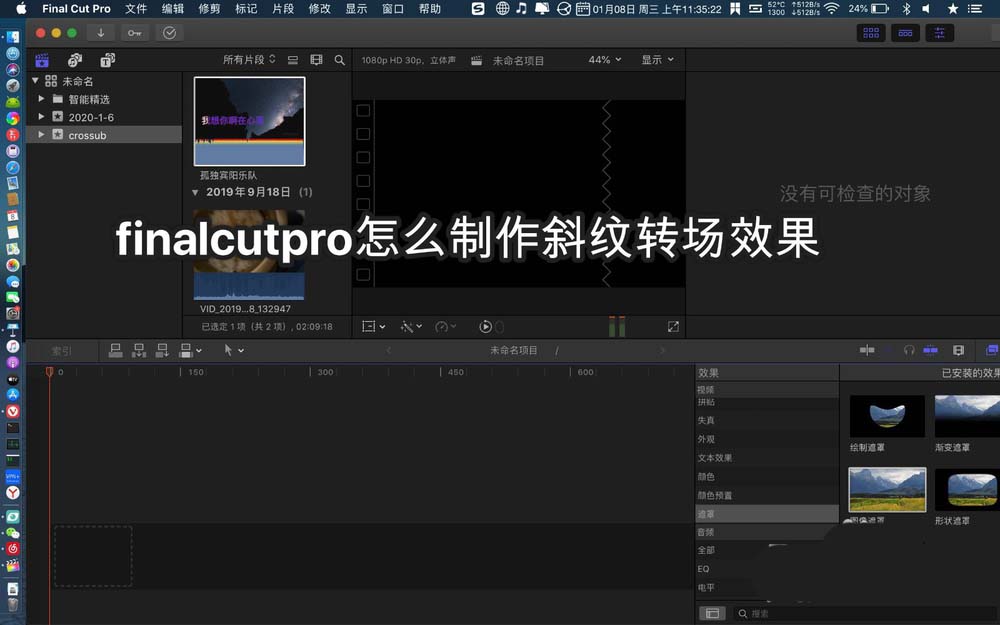
Task: Select the 外观 effects category
Action: pyautogui.click(x=706, y=439)
